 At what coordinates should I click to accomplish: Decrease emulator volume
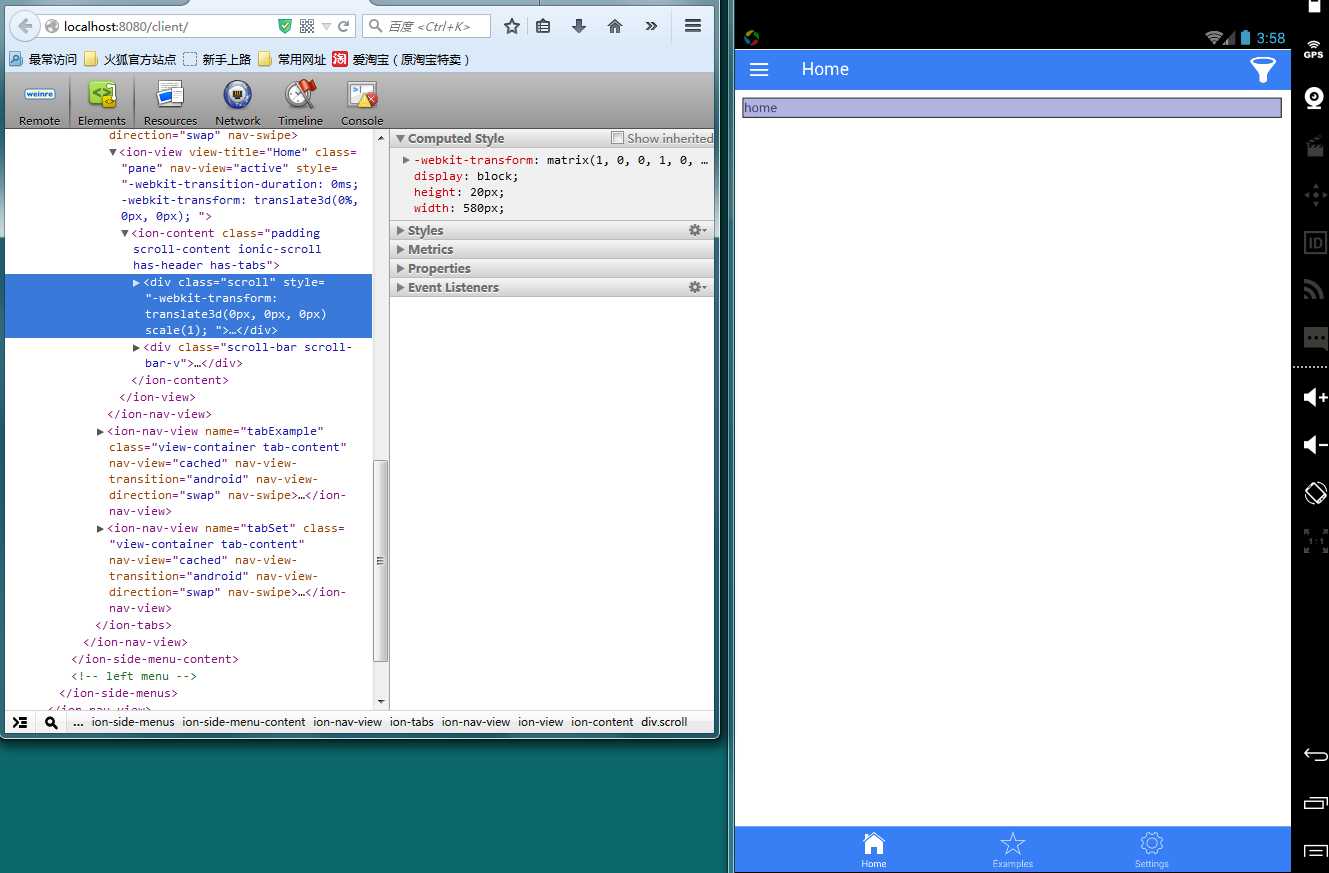coord(1315,444)
